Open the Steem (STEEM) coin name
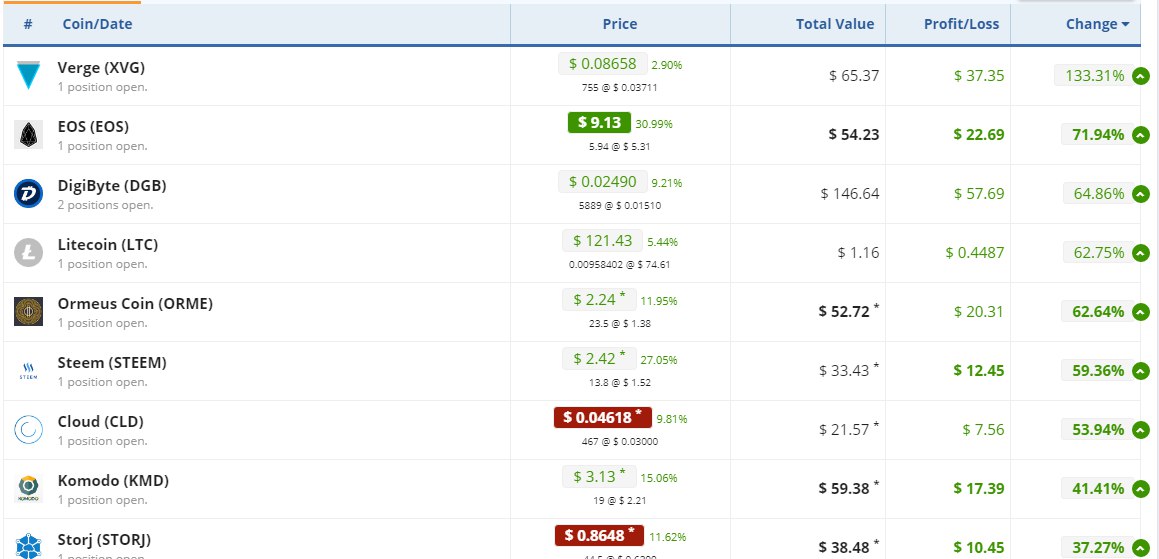 [112, 363]
